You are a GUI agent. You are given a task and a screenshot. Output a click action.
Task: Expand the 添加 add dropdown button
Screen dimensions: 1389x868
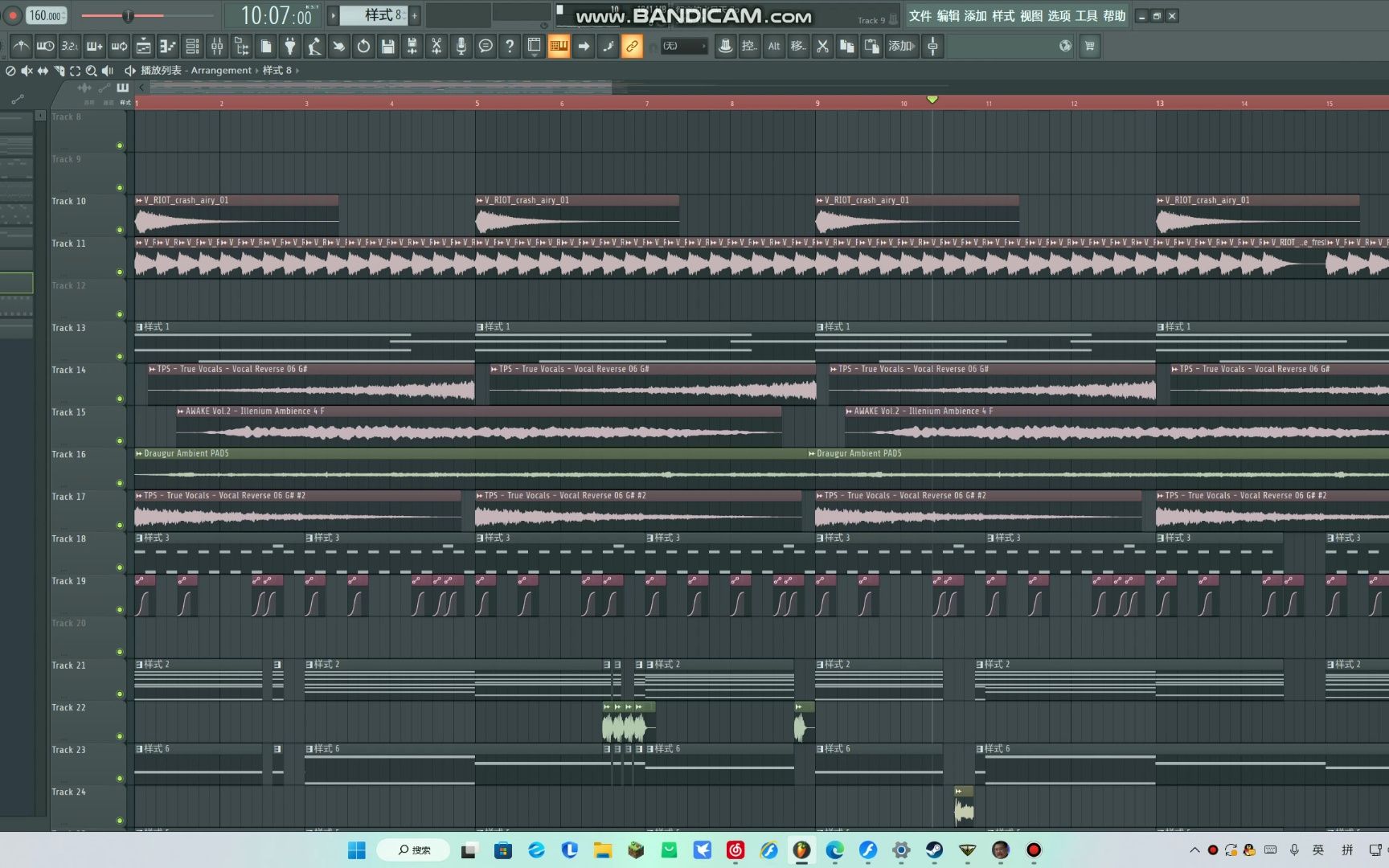pyautogui.click(x=902, y=47)
